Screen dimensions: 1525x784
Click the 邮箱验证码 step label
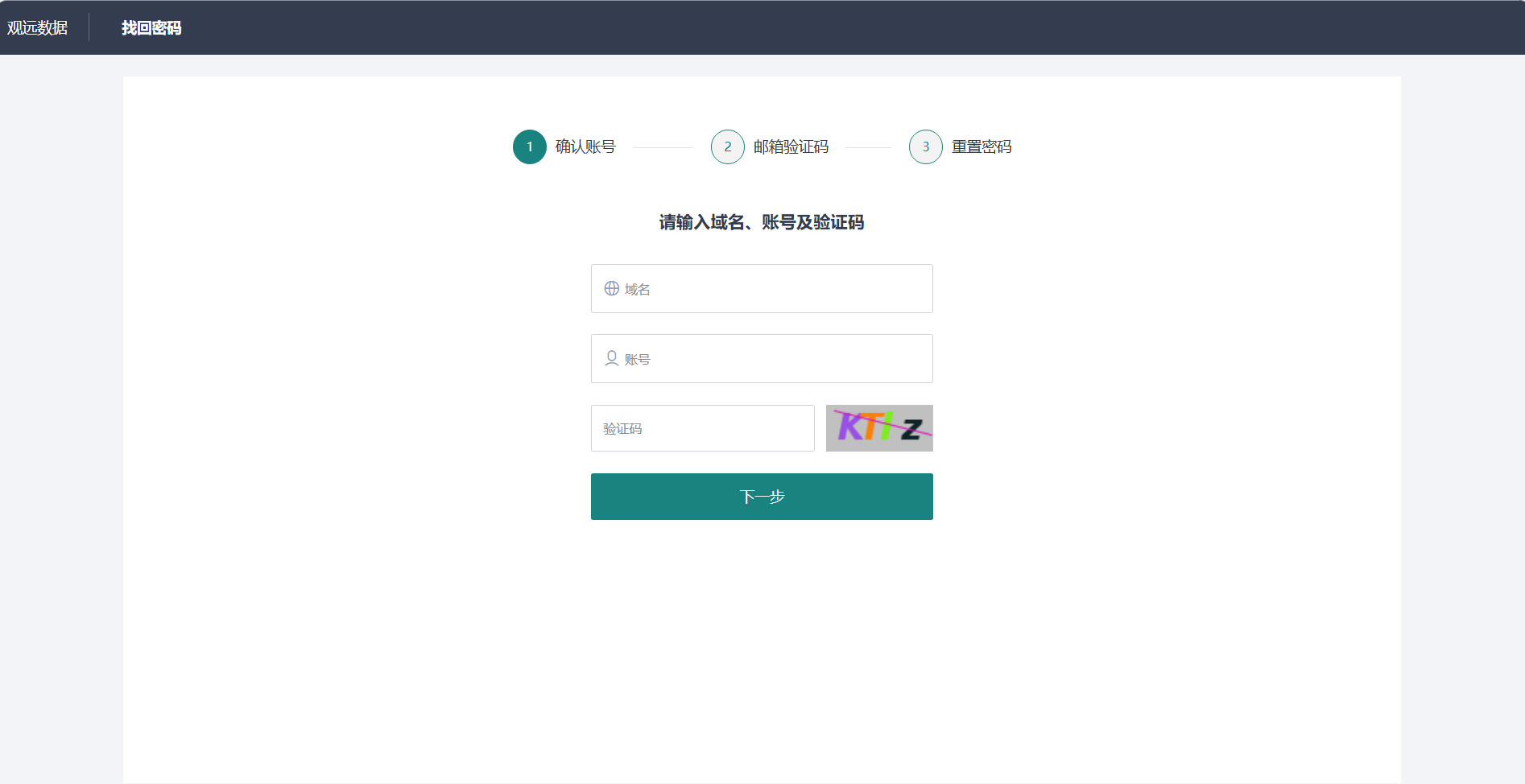tap(791, 147)
